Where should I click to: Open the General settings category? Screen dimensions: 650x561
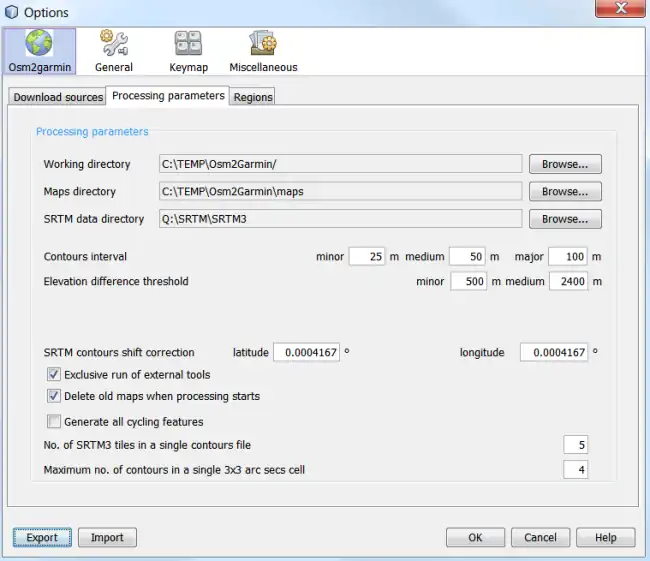[x=114, y=44]
